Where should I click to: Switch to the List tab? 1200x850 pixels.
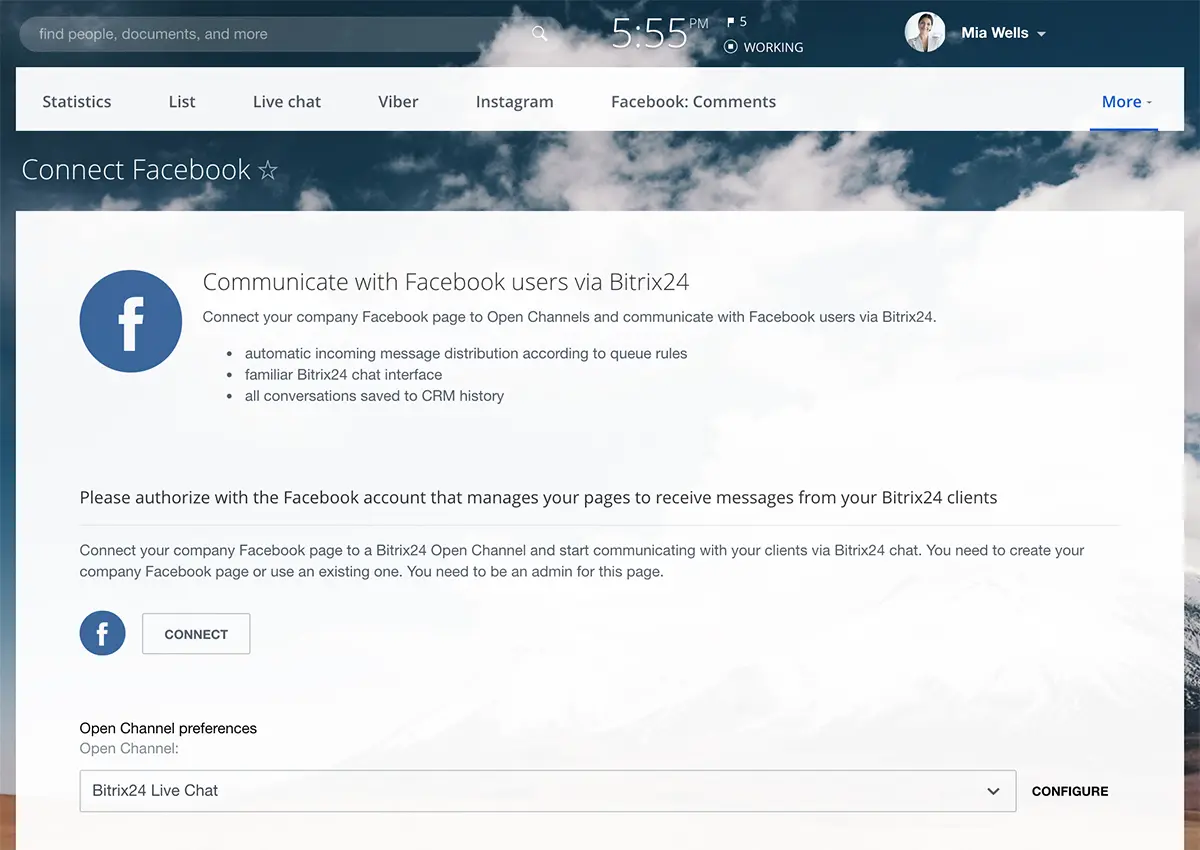(x=182, y=102)
